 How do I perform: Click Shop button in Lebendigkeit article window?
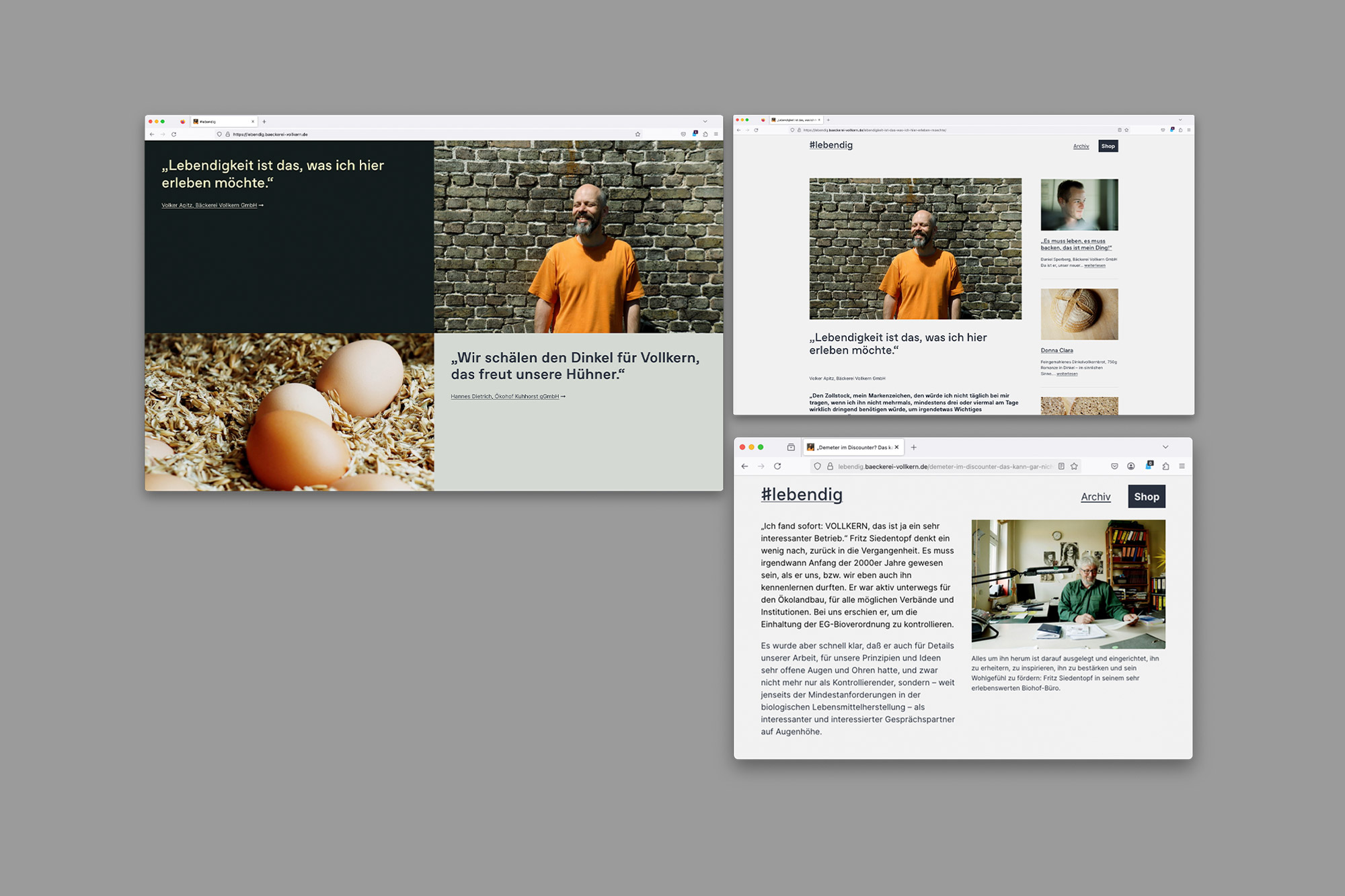click(x=1108, y=146)
